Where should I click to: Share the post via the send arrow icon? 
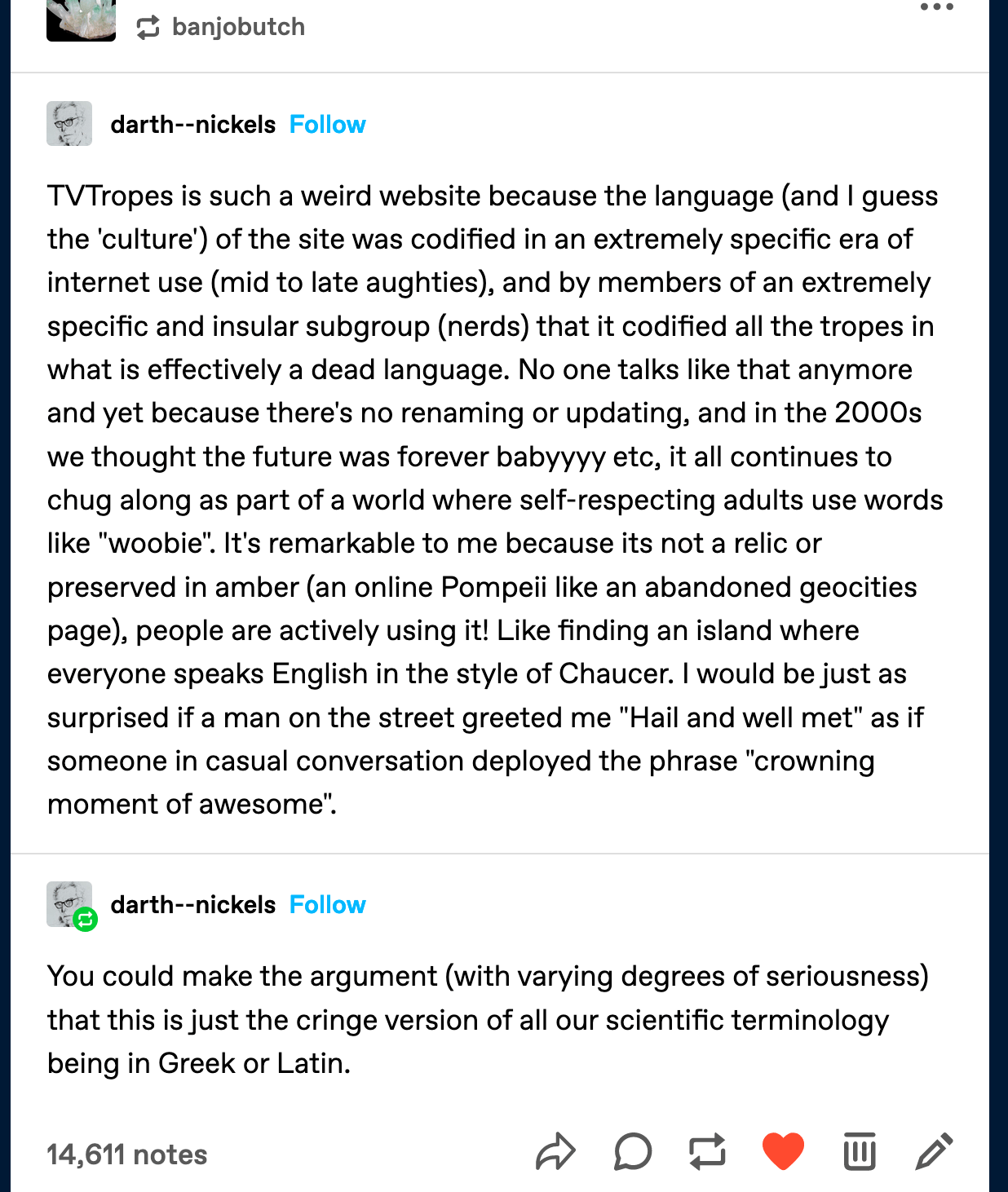coord(557,1153)
